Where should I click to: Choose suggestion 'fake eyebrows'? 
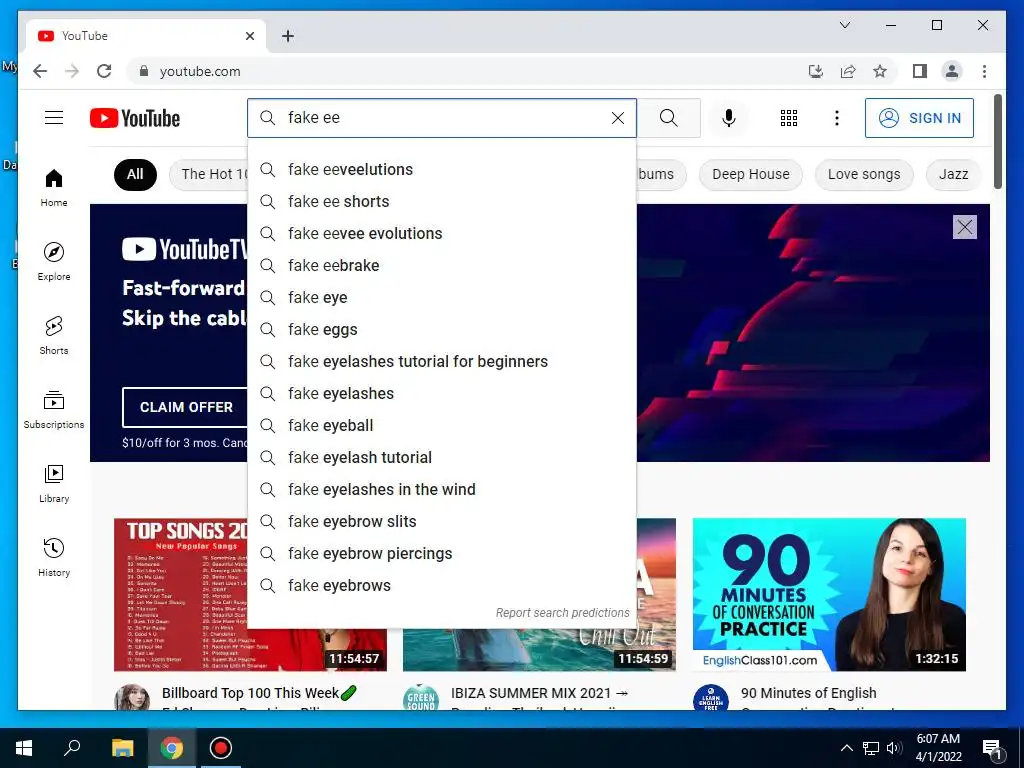(441, 585)
